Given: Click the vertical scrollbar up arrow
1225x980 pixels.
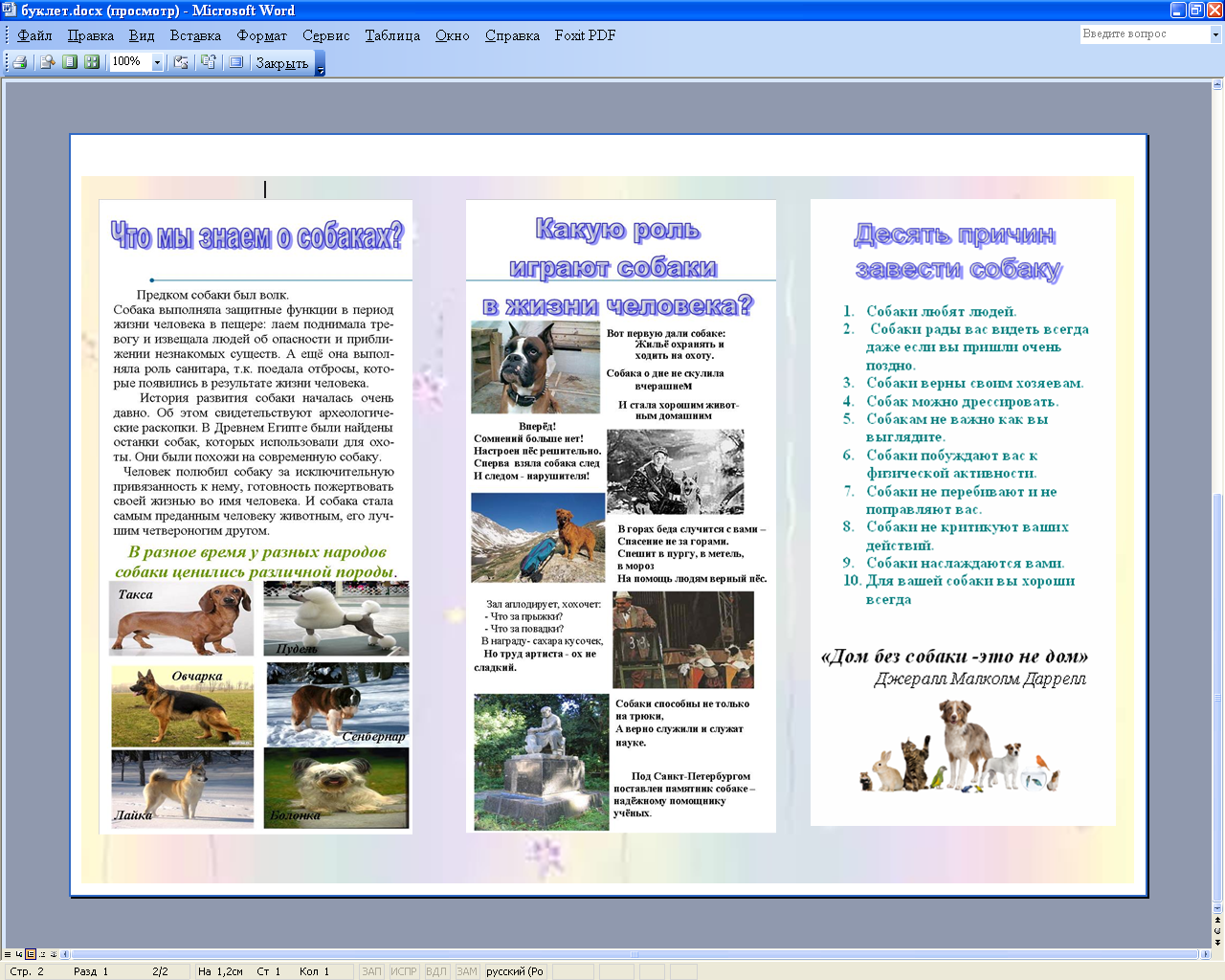Looking at the screenshot, I should pyautogui.click(x=1217, y=84).
